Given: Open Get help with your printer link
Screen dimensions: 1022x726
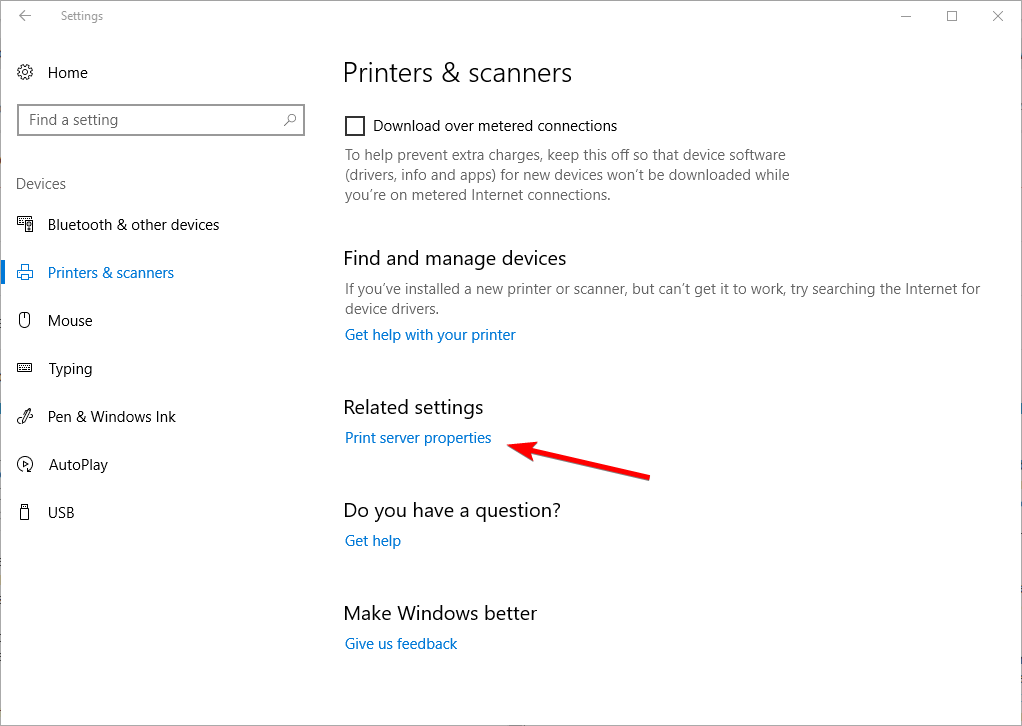Looking at the screenshot, I should [x=430, y=335].
